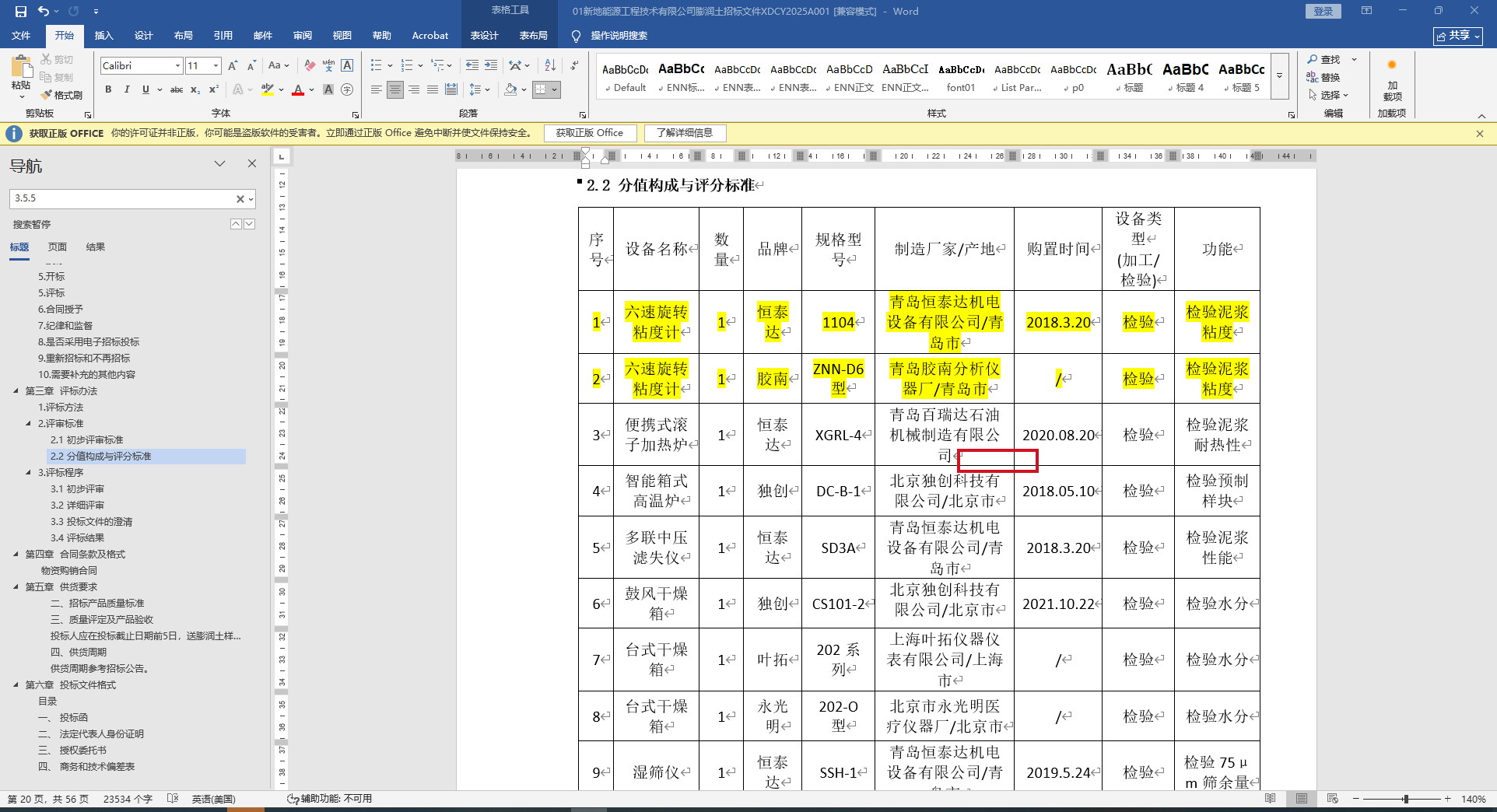Switch to the 页面 navigation tab

coord(58,247)
